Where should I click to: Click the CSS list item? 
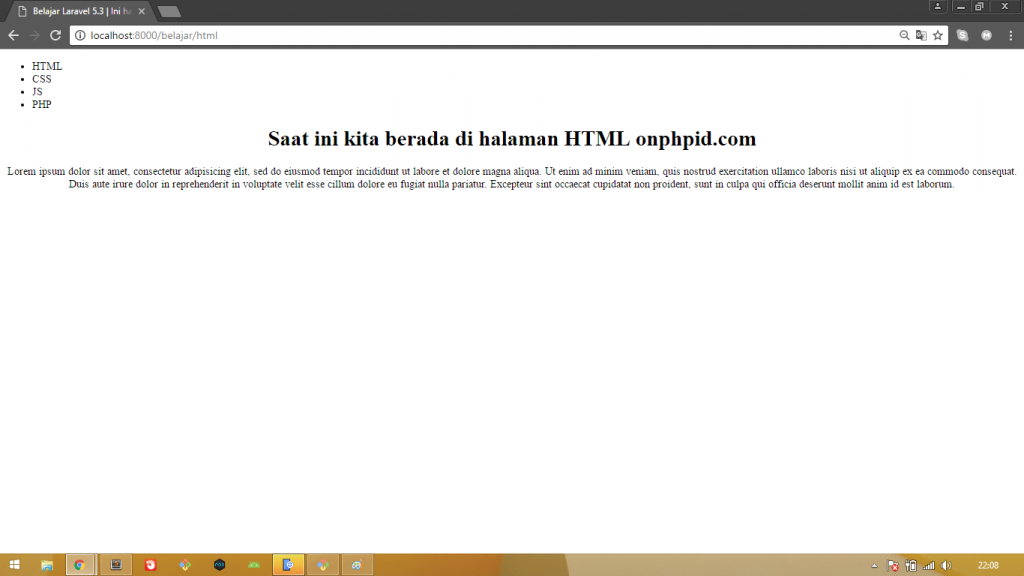coord(42,79)
